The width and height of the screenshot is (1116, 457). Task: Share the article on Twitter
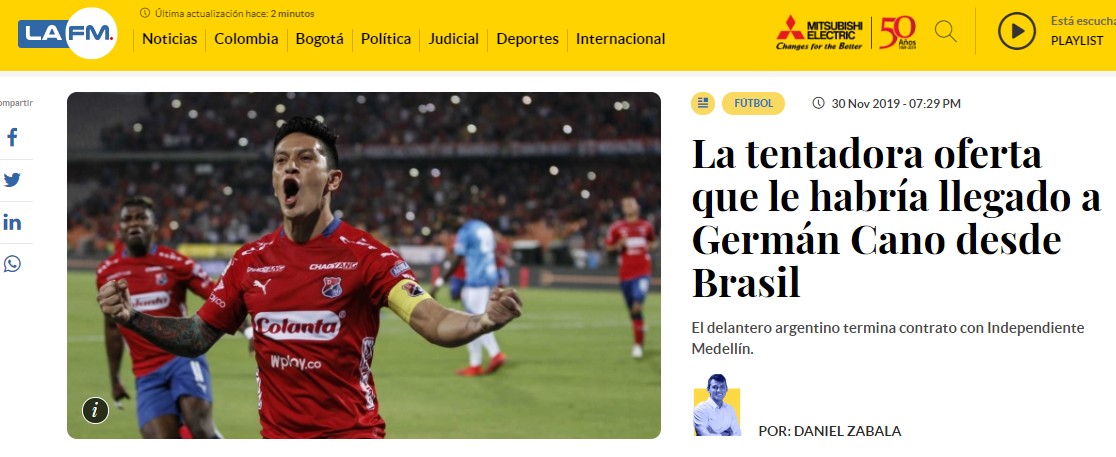[12, 180]
